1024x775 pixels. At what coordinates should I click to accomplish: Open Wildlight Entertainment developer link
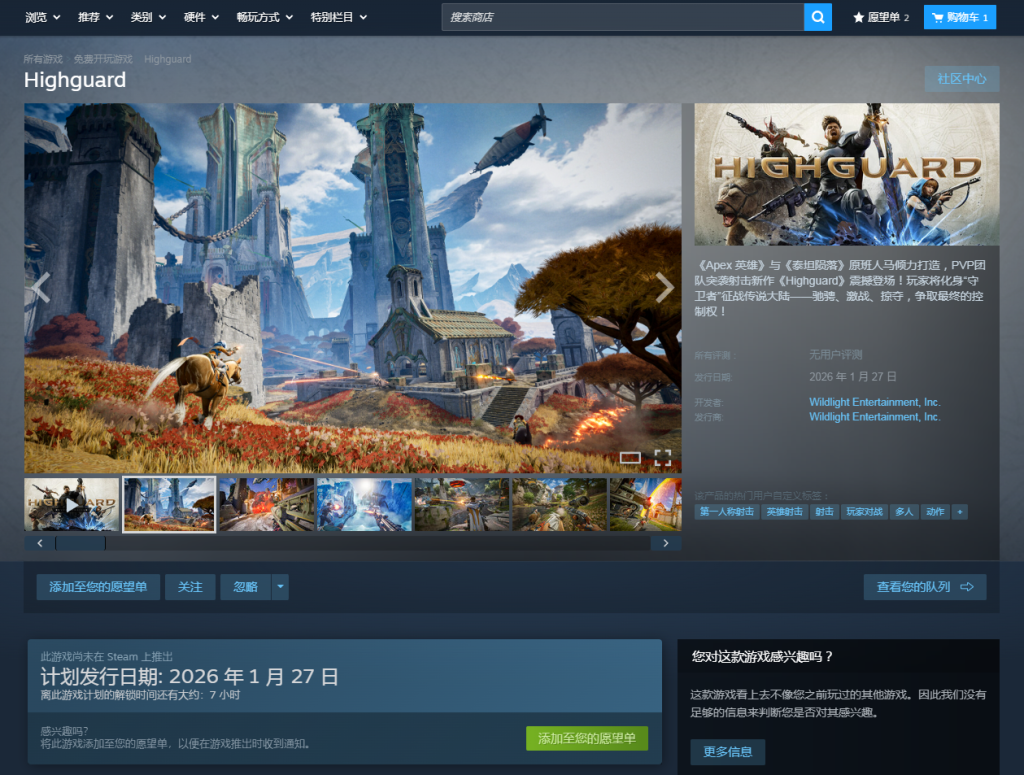coord(874,402)
